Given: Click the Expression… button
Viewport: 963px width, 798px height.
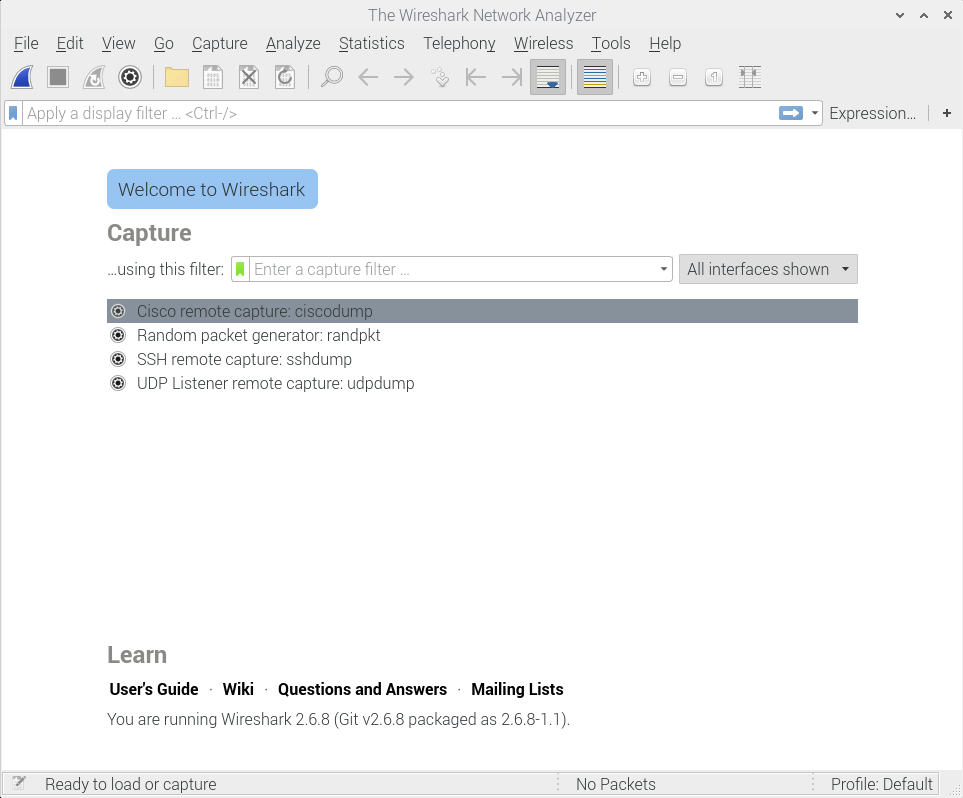Looking at the screenshot, I should 873,113.
